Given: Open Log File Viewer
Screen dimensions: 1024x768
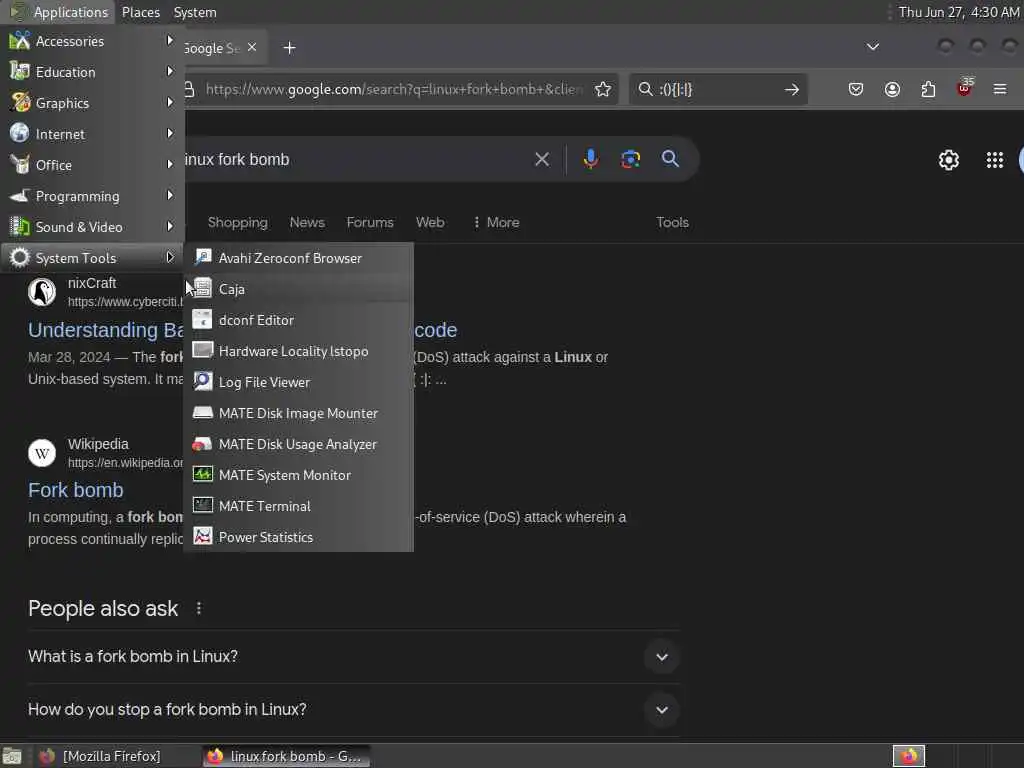Looking at the screenshot, I should point(298,382).
